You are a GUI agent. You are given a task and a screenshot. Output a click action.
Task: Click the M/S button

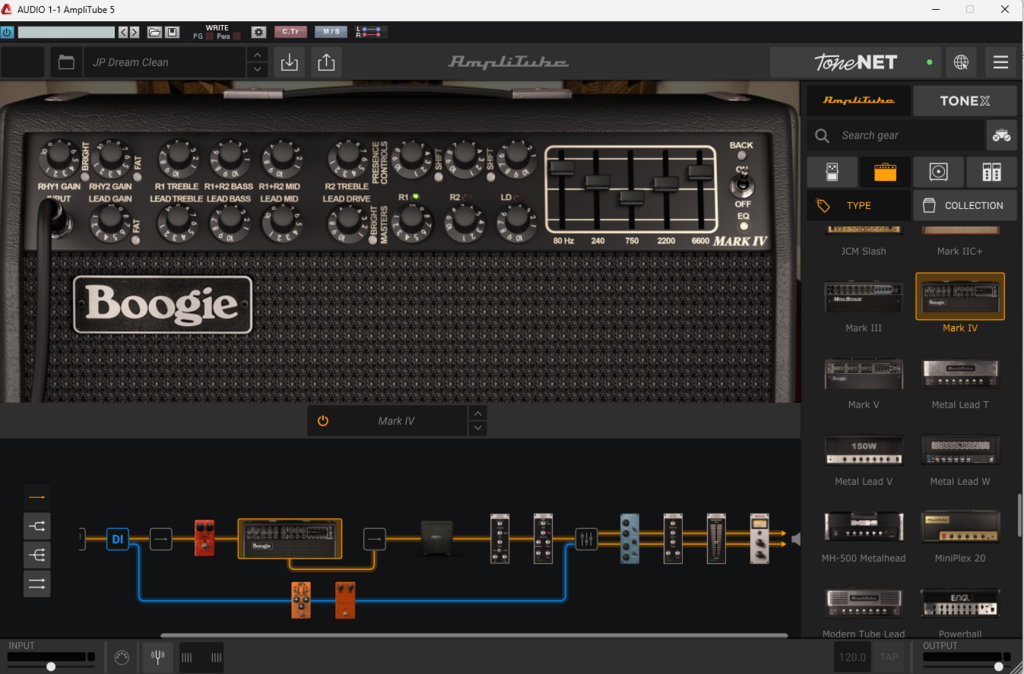(331, 31)
